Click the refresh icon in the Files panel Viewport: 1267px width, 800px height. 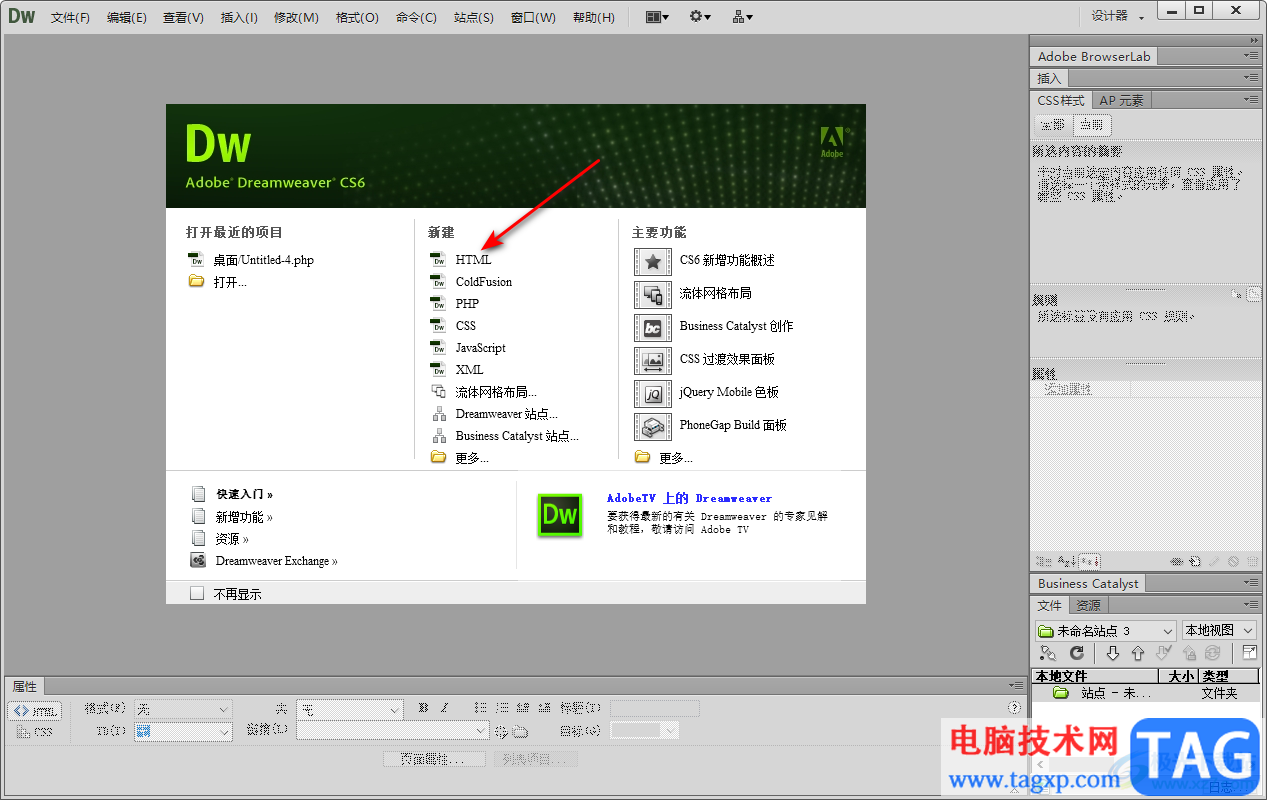(x=1077, y=653)
